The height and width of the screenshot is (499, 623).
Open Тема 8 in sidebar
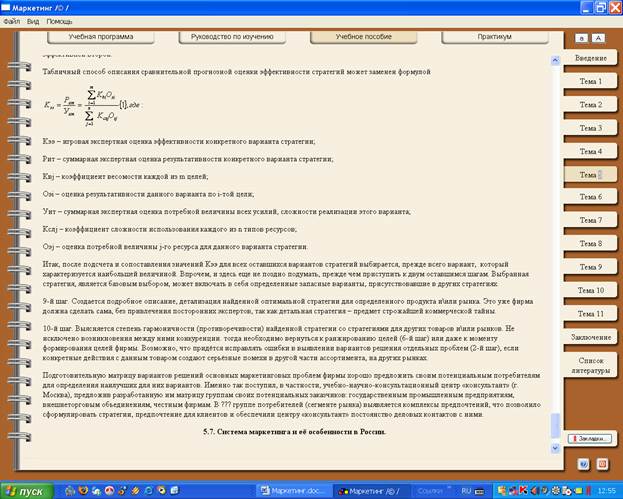pyautogui.click(x=590, y=244)
